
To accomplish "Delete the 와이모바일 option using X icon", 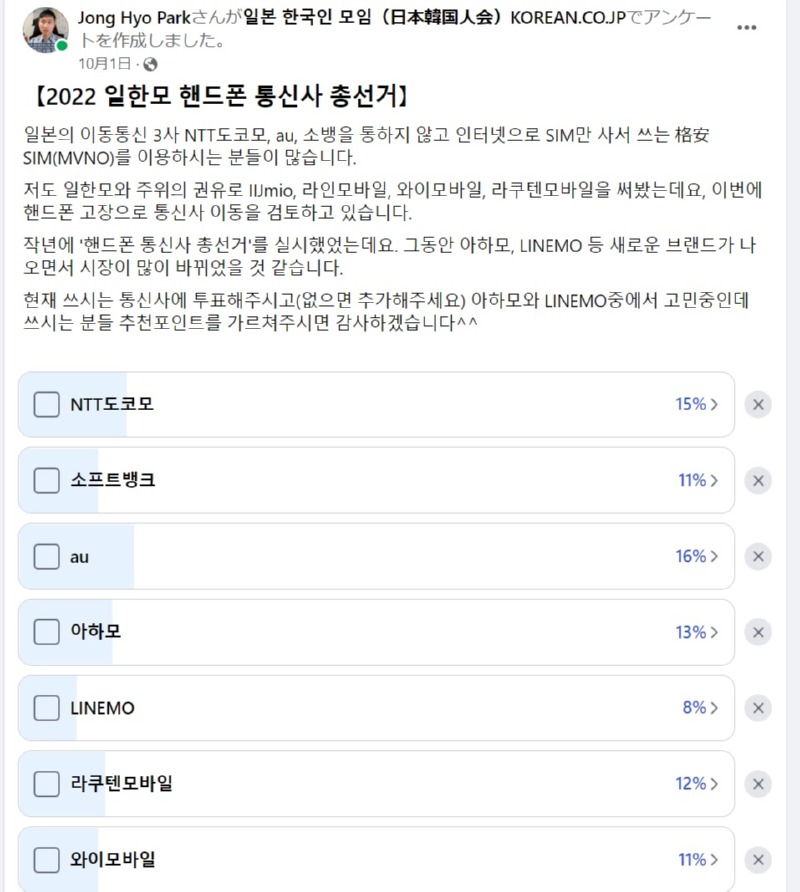I will tap(758, 859).
